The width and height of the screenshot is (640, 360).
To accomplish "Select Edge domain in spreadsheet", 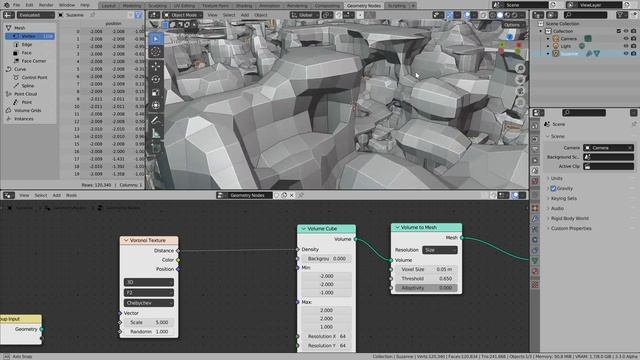I will (27, 44).
